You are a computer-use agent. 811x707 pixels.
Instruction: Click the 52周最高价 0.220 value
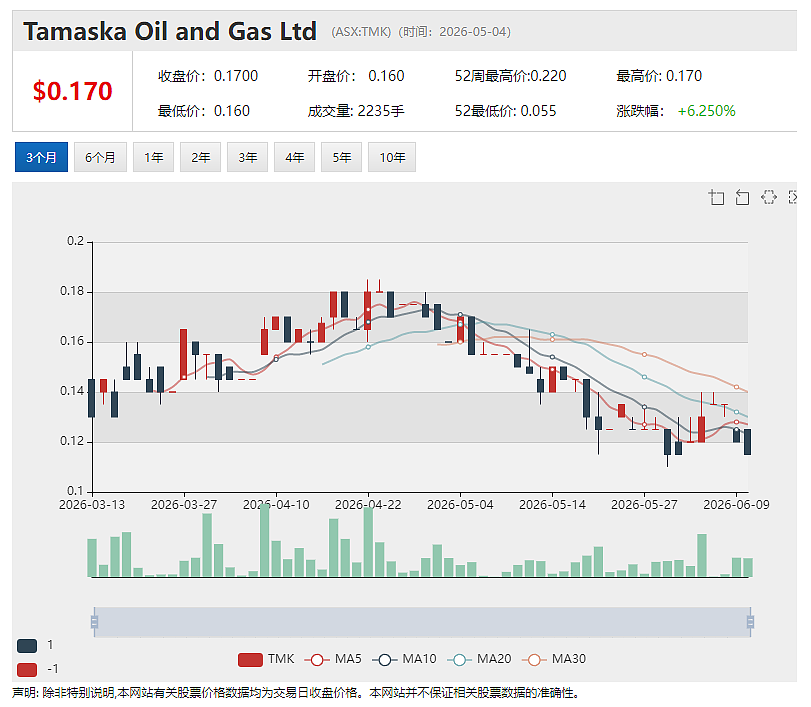tap(548, 76)
